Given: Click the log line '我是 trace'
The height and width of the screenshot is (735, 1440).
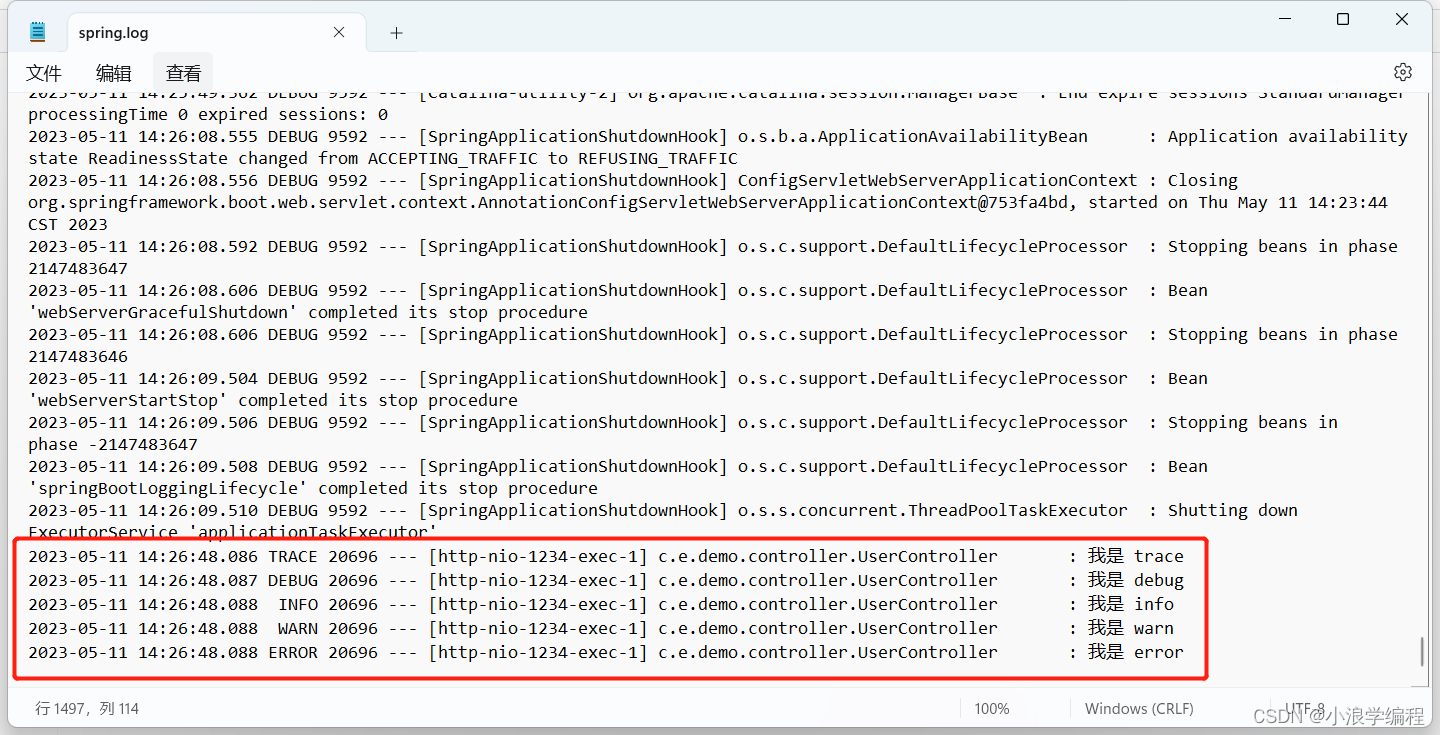Looking at the screenshot, I should pos(606,556).
